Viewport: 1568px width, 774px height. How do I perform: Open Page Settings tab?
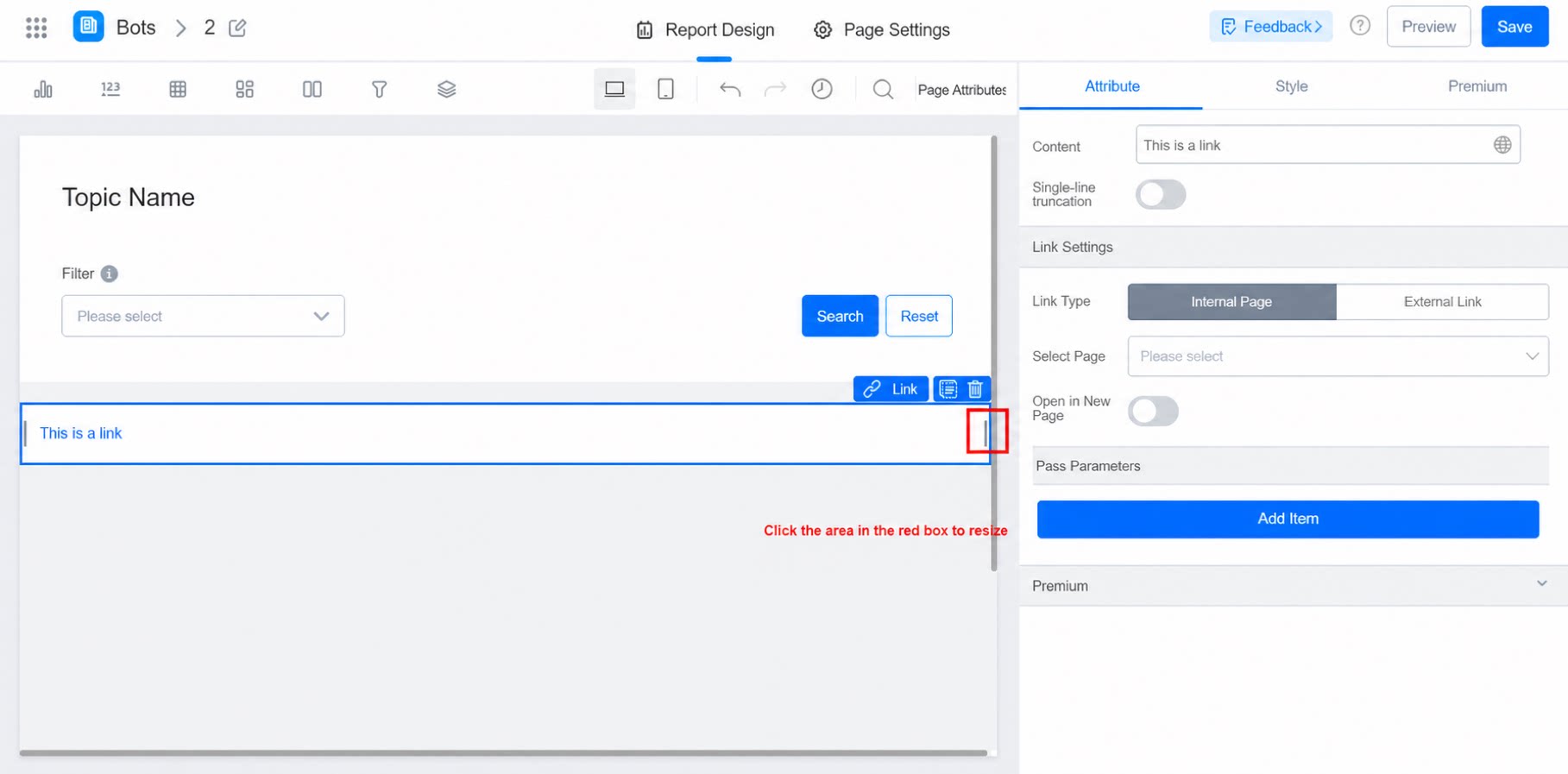point(881,29)
